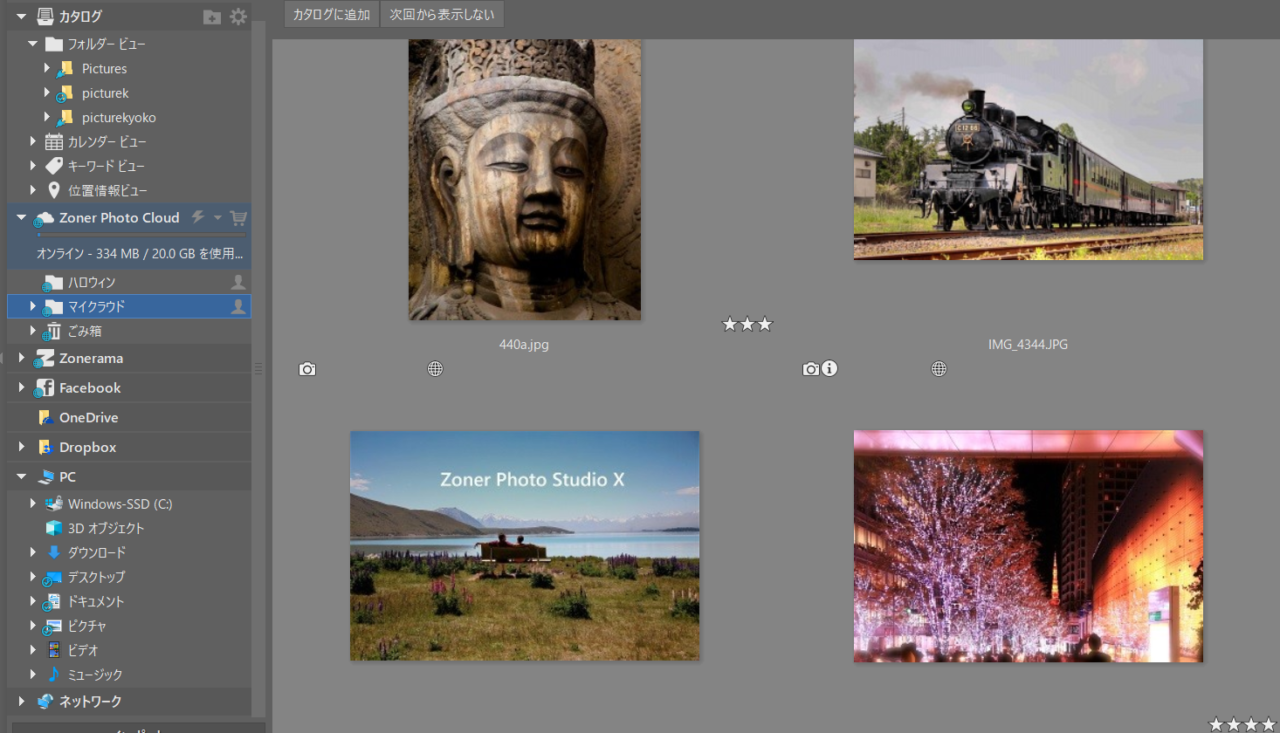Select the Folder View (フォルダー ビュー) folder icon

54,44
